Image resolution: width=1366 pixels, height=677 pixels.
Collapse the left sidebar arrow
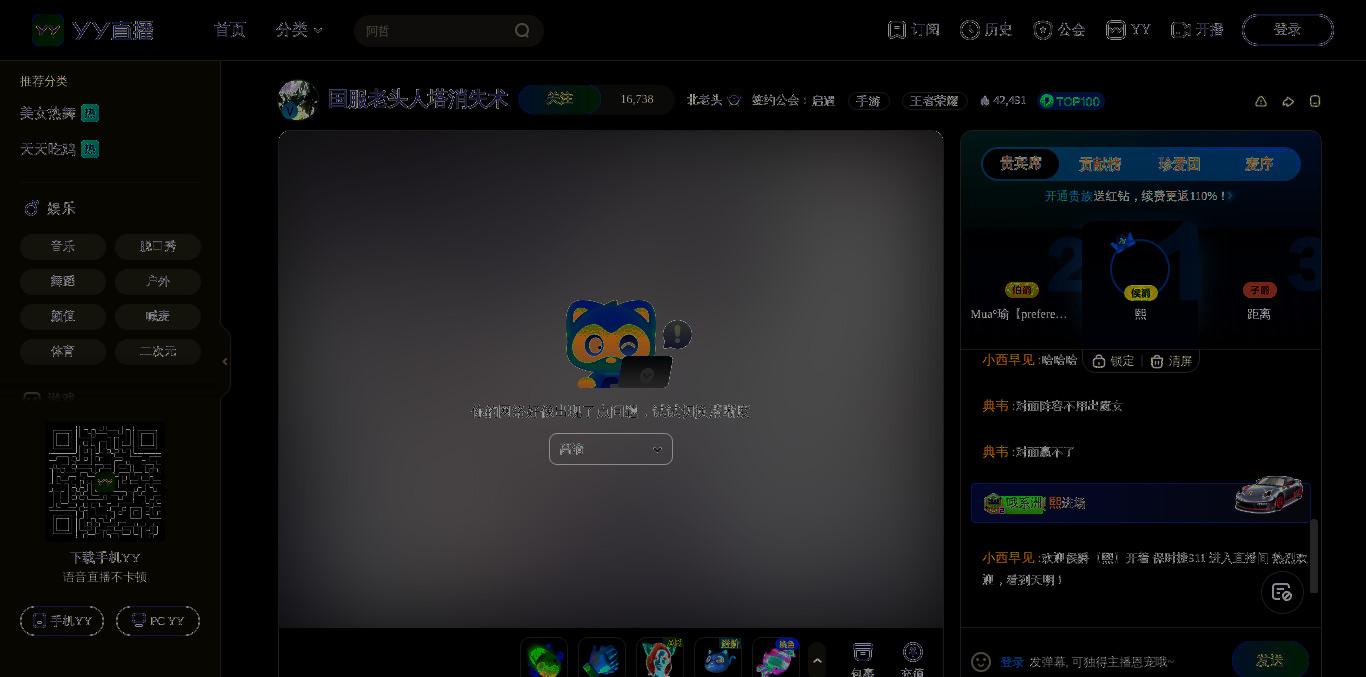click(x=225, y=362)
